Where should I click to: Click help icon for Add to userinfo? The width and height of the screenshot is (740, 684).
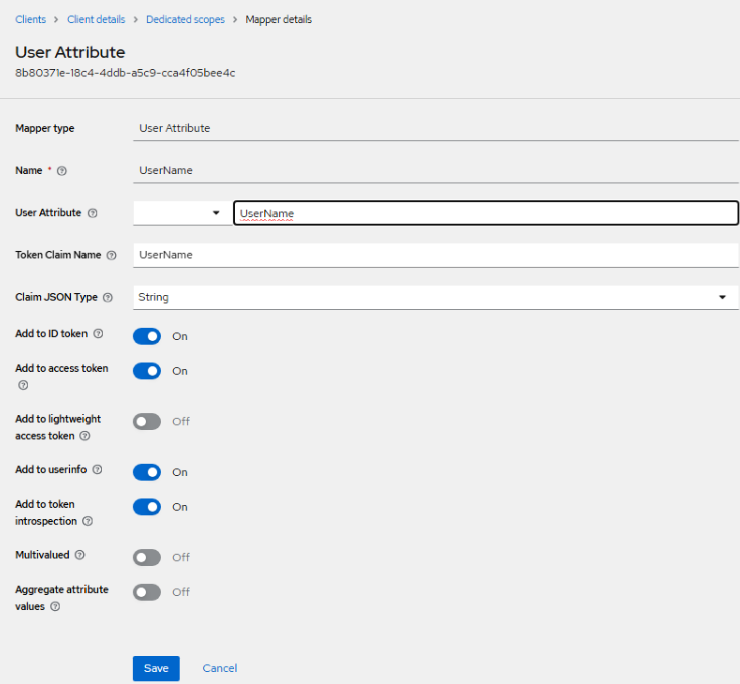[x=97, y=470]
